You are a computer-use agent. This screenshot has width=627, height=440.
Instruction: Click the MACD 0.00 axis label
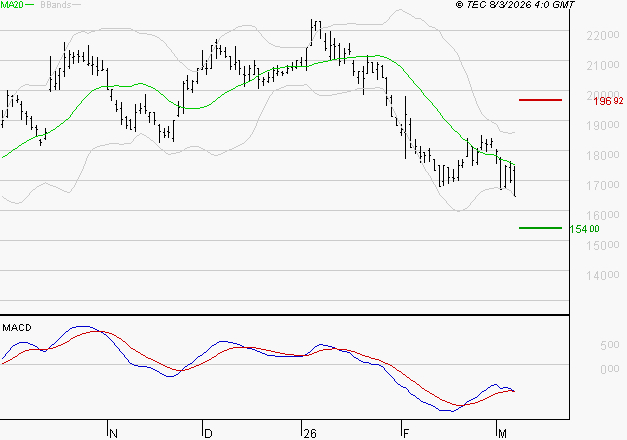(x=609, y=369)
